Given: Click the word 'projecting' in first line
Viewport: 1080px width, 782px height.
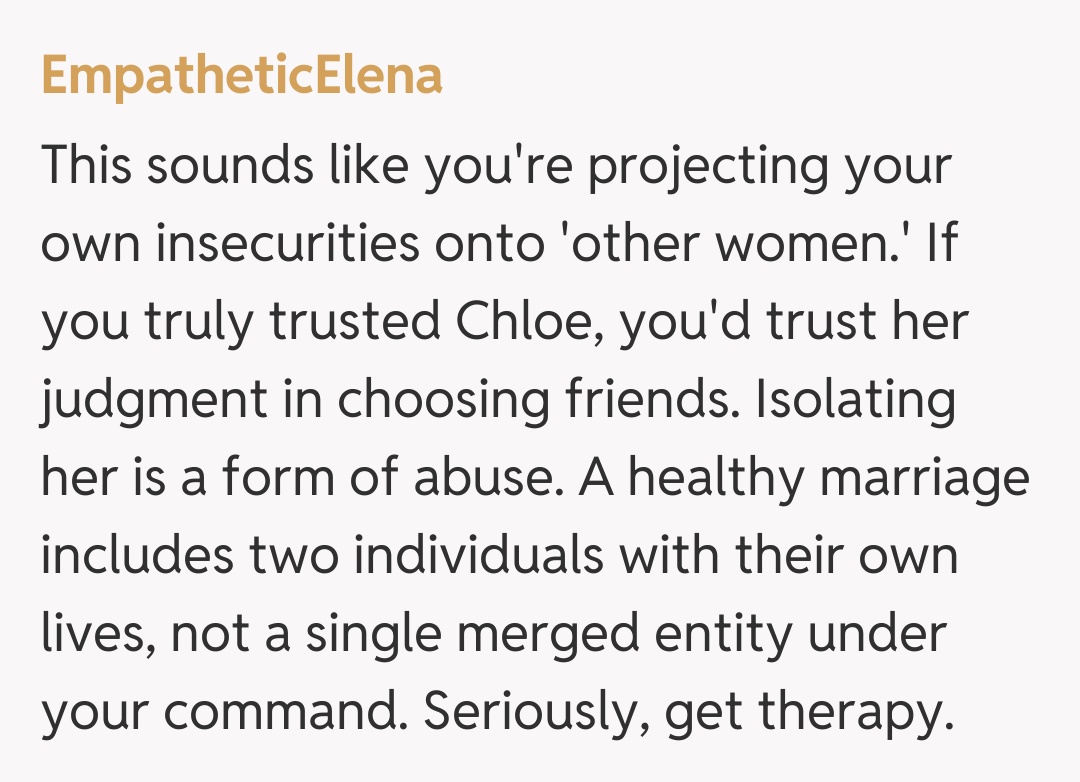Looking at the screenshot, I should pyautogui.click(x=707, y=166).
